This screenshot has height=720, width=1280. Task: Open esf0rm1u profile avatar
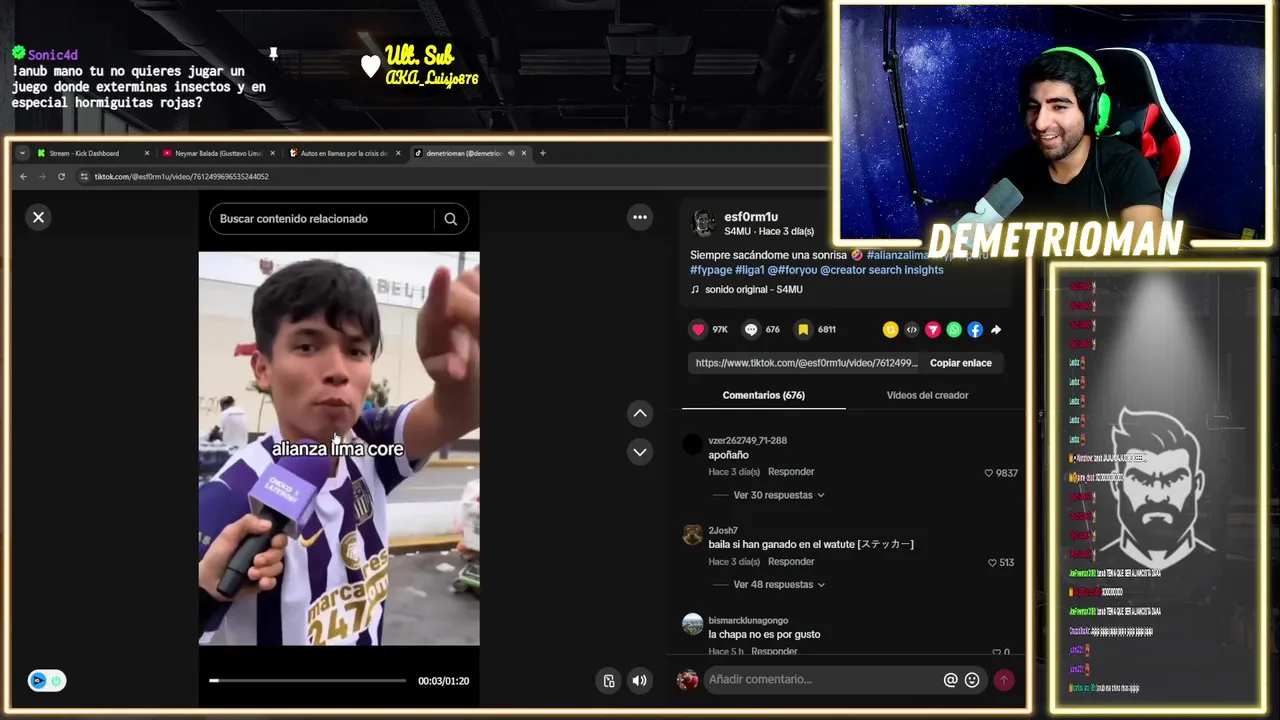click(x=704, y=222)
